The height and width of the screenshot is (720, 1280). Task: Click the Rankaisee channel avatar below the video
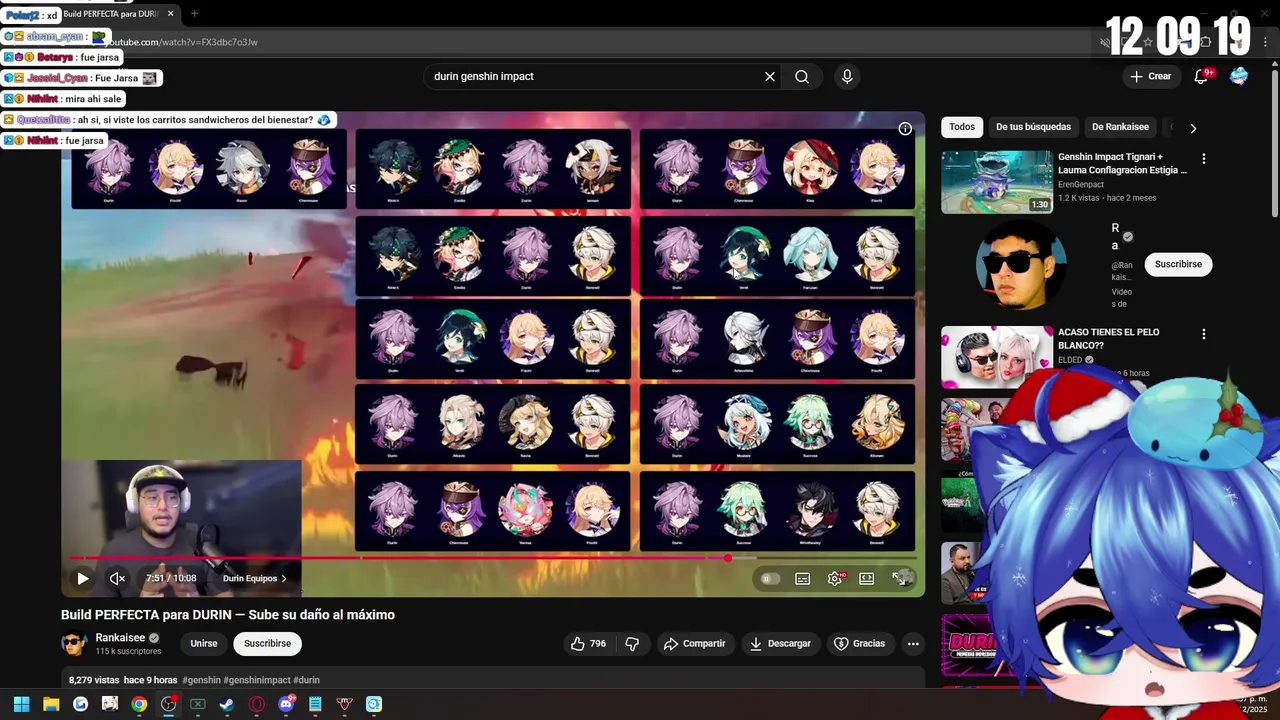pos(74,643)
